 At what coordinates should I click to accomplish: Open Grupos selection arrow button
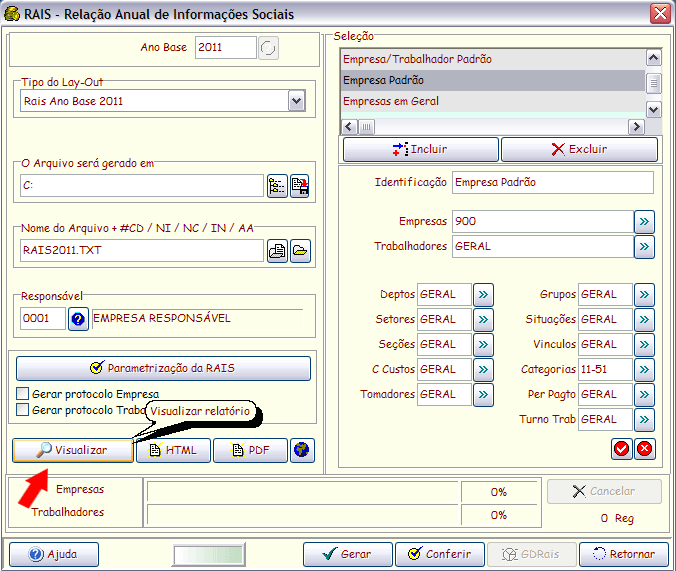tap(644, 295)
